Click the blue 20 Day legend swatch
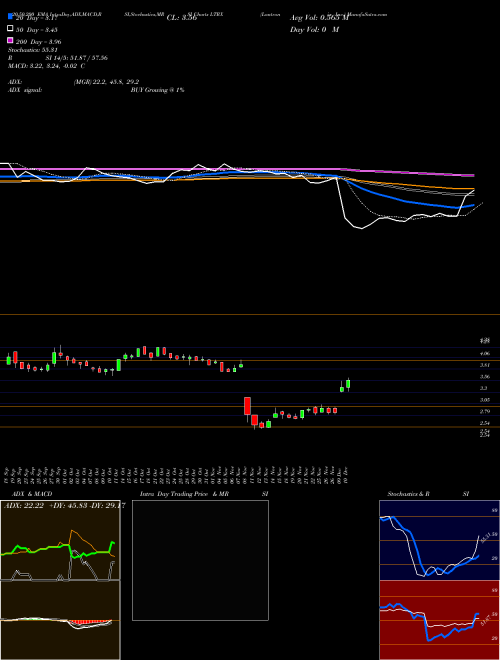 tap(10, 16)
